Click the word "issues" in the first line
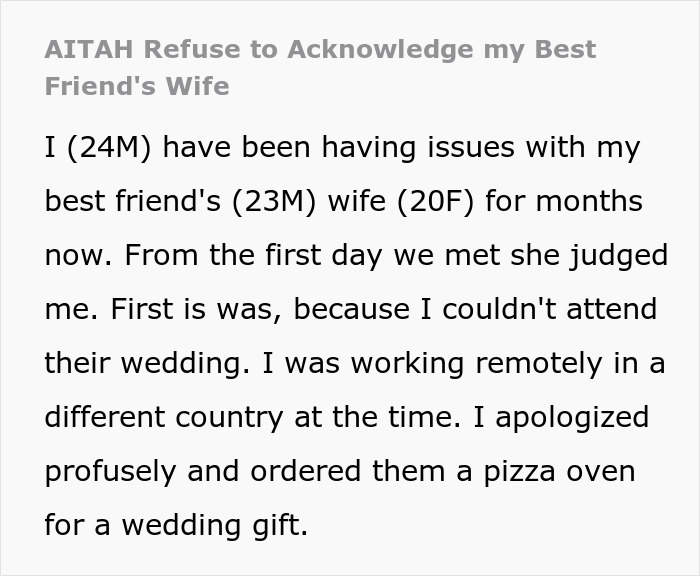 tap(471, 147)
